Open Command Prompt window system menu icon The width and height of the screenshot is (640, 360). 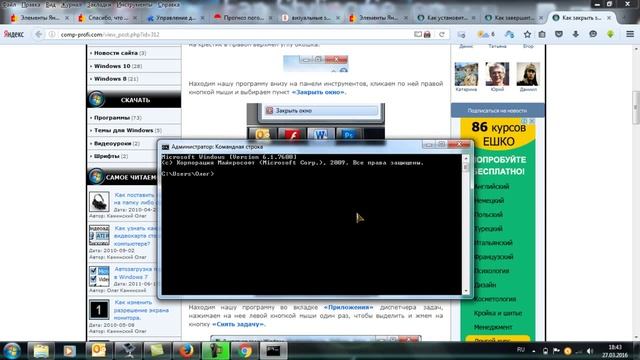pos(165,147)
